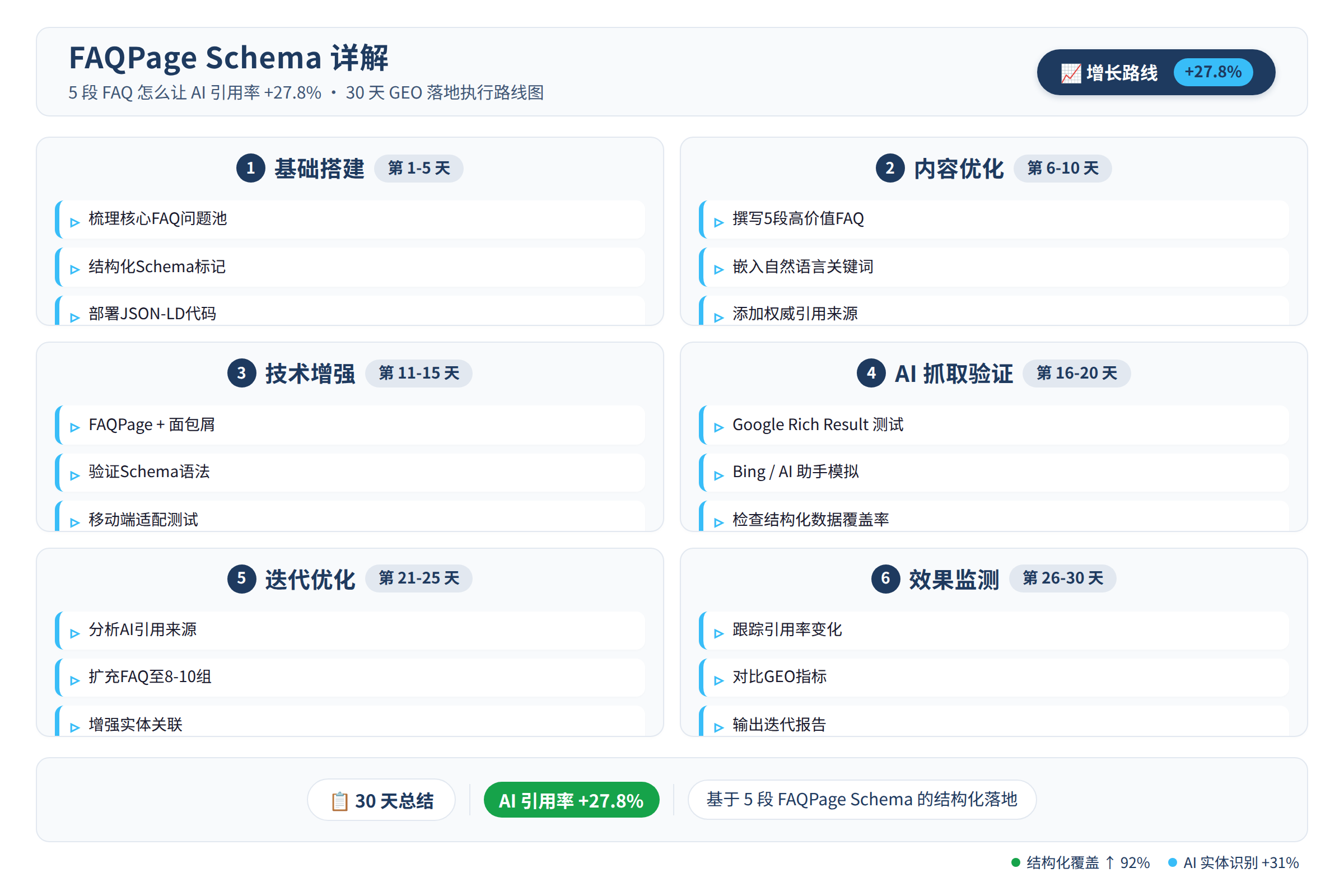Click step number 4 circle for AI 抓取验证
This screenshot has height=896, width=1344.
coord(871,373)
